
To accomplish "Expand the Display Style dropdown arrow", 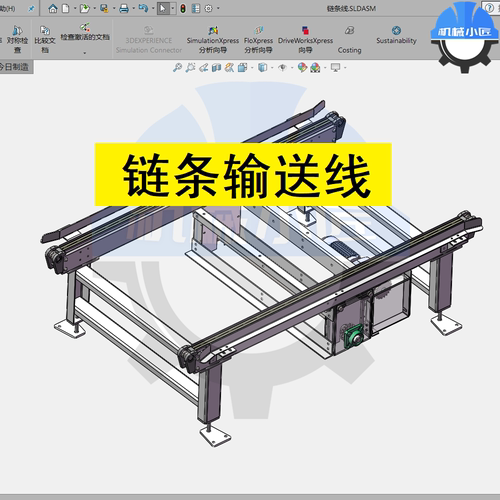I will pos(272,68).
